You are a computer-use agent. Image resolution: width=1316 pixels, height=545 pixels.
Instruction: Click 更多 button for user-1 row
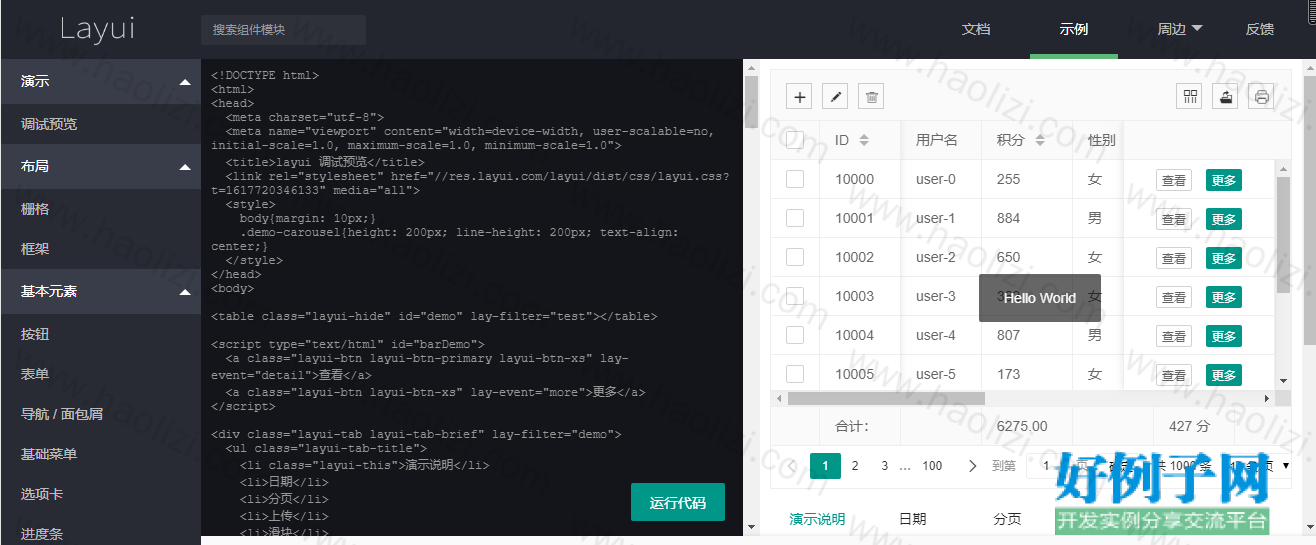click(x=1224, y=219)
